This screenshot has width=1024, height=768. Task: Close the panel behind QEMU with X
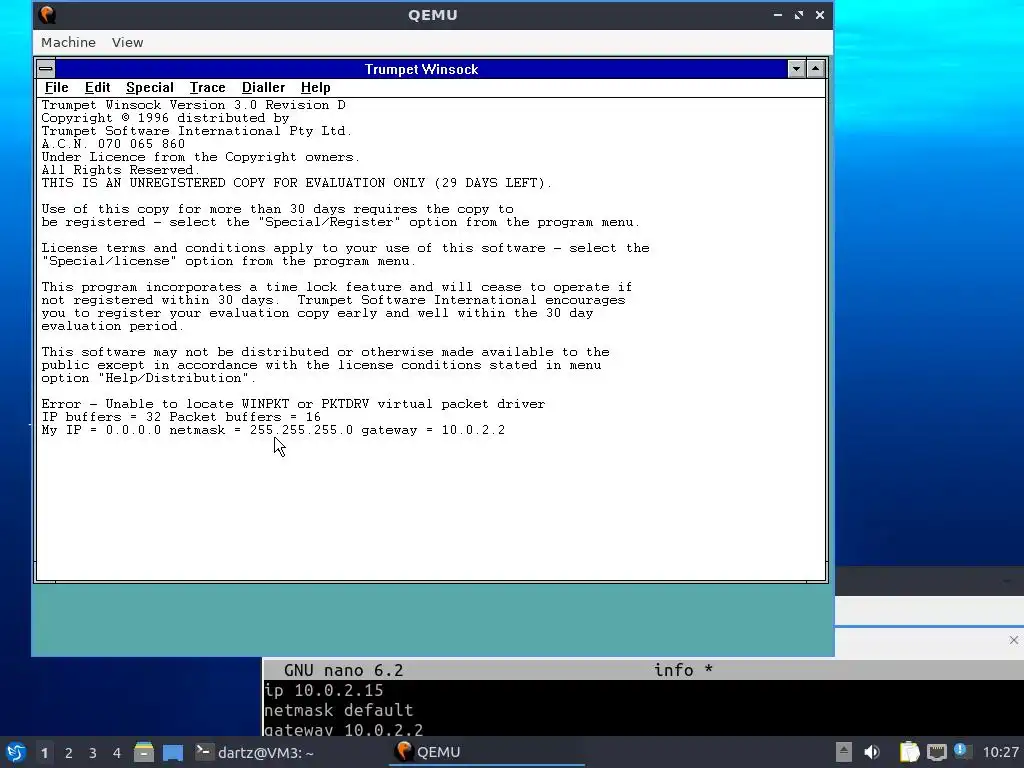[x=1014, y=640]
